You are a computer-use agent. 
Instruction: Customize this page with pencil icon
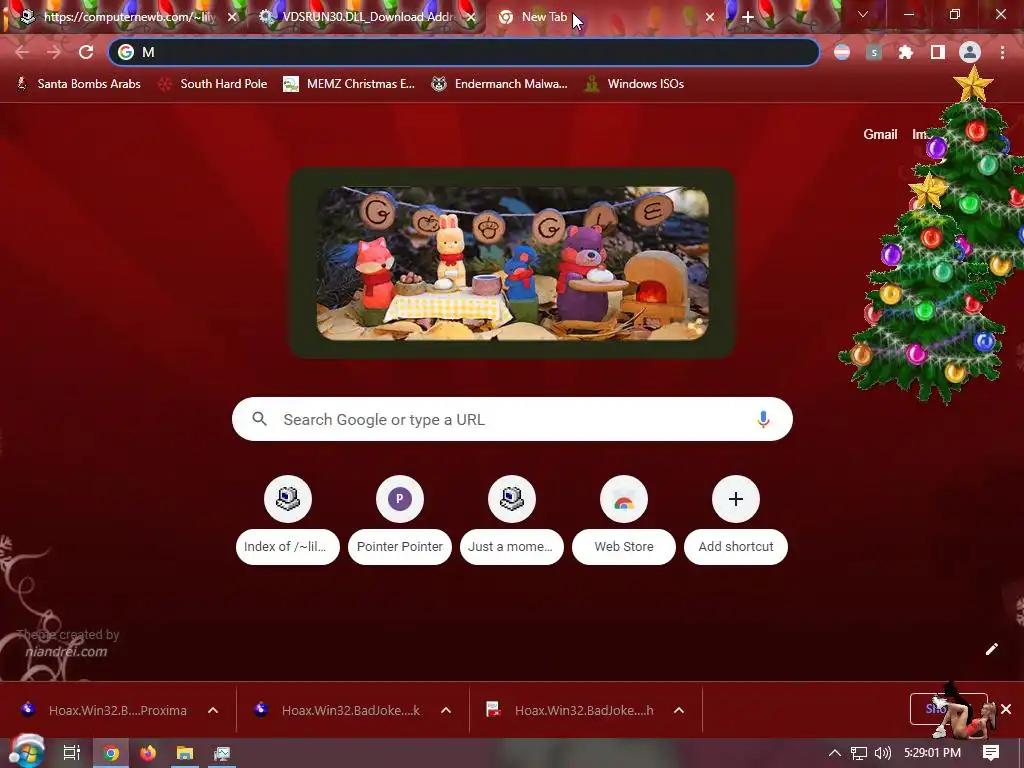click(991, 648)
